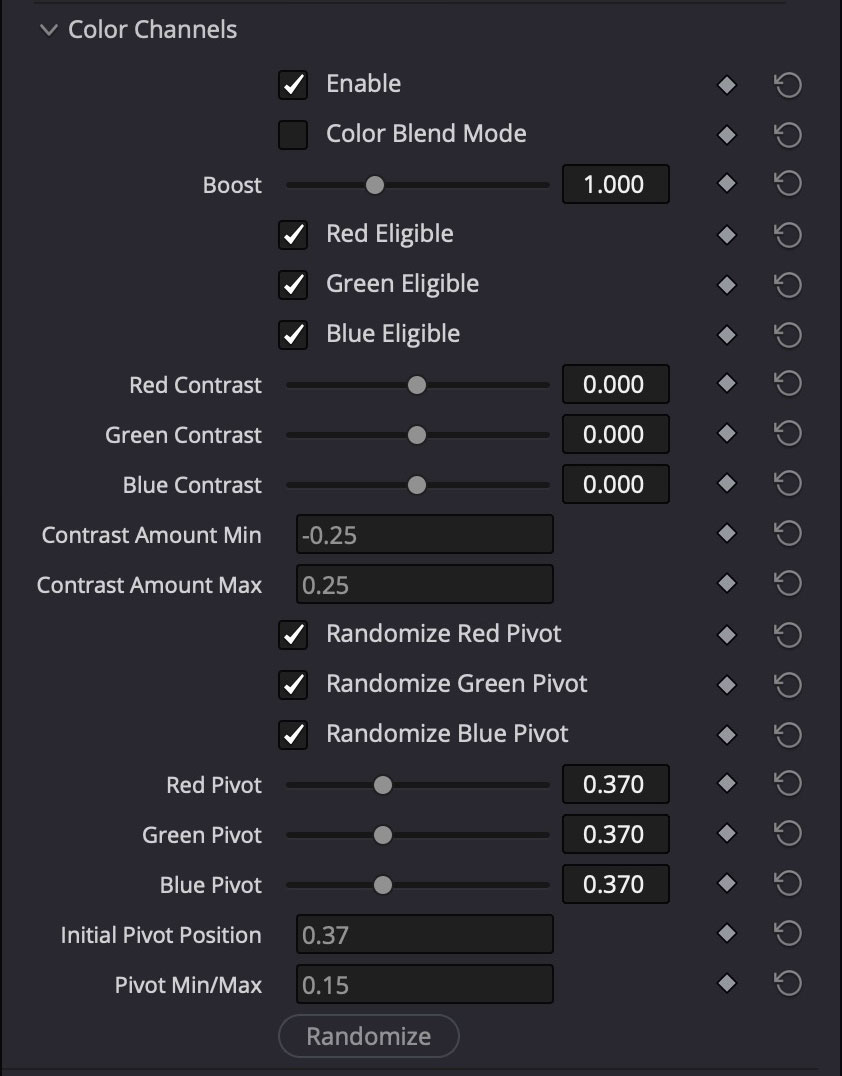842x1076 pixels.
Task: Click inside the Contrast Amount Max field
Action: tap(424, 584)
